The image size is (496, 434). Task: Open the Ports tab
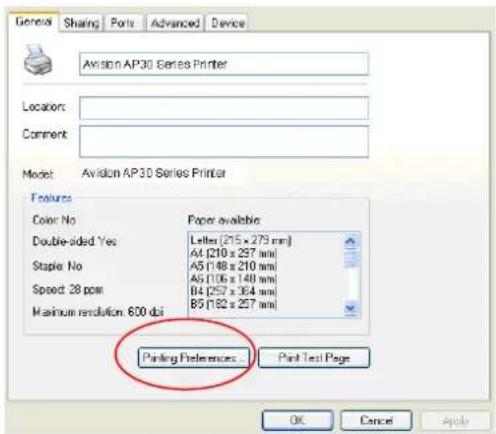(123, 23)
